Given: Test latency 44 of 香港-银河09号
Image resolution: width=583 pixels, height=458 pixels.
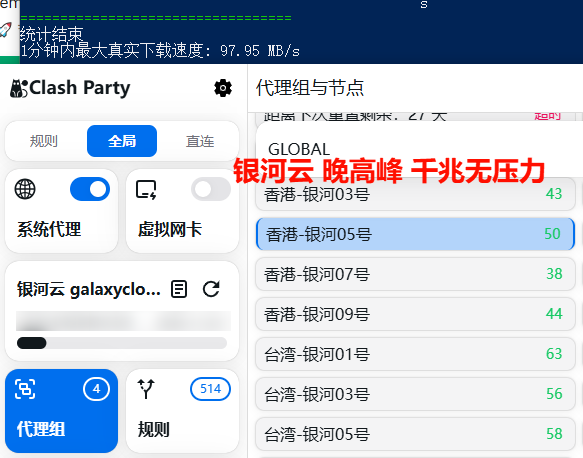Looking at the screenshot, I should point(554,314).
